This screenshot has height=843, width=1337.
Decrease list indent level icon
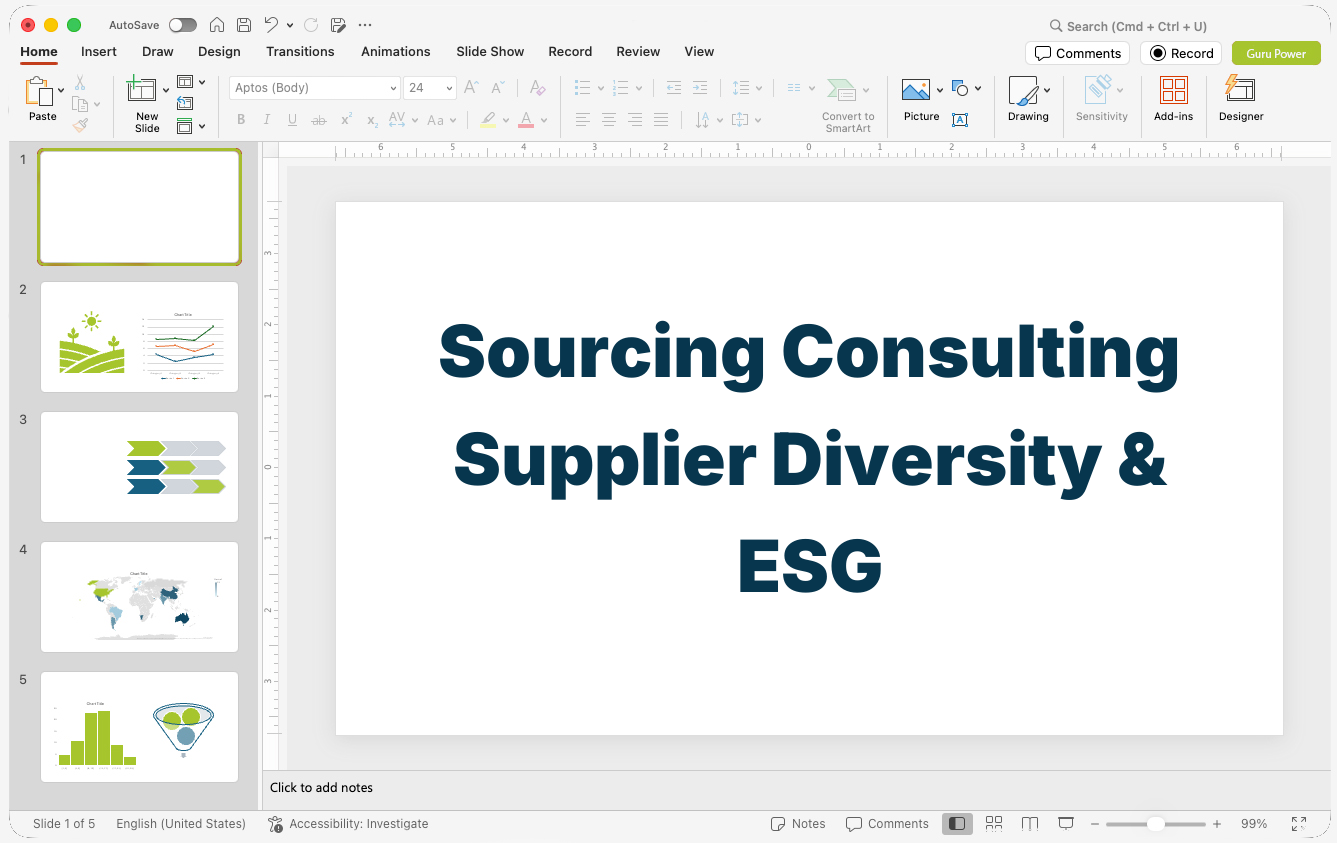click(674, 88)
